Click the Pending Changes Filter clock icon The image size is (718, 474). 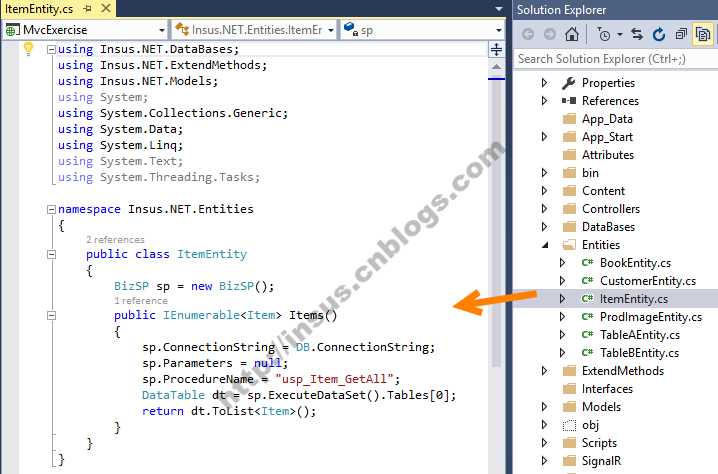pos(604,34)
